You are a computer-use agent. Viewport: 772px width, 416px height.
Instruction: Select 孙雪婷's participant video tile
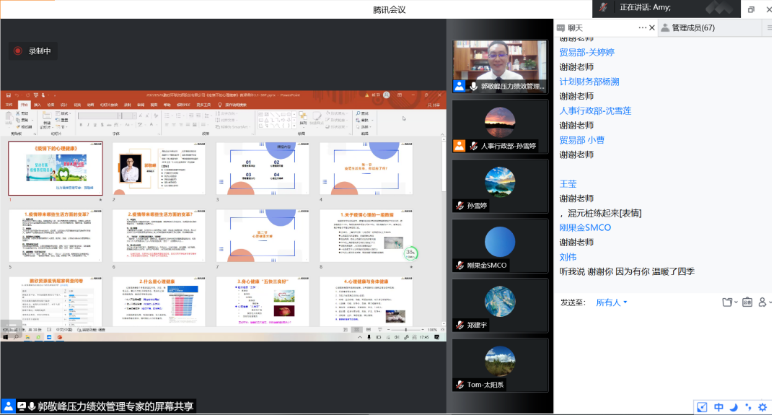click(x=499, y=187)
